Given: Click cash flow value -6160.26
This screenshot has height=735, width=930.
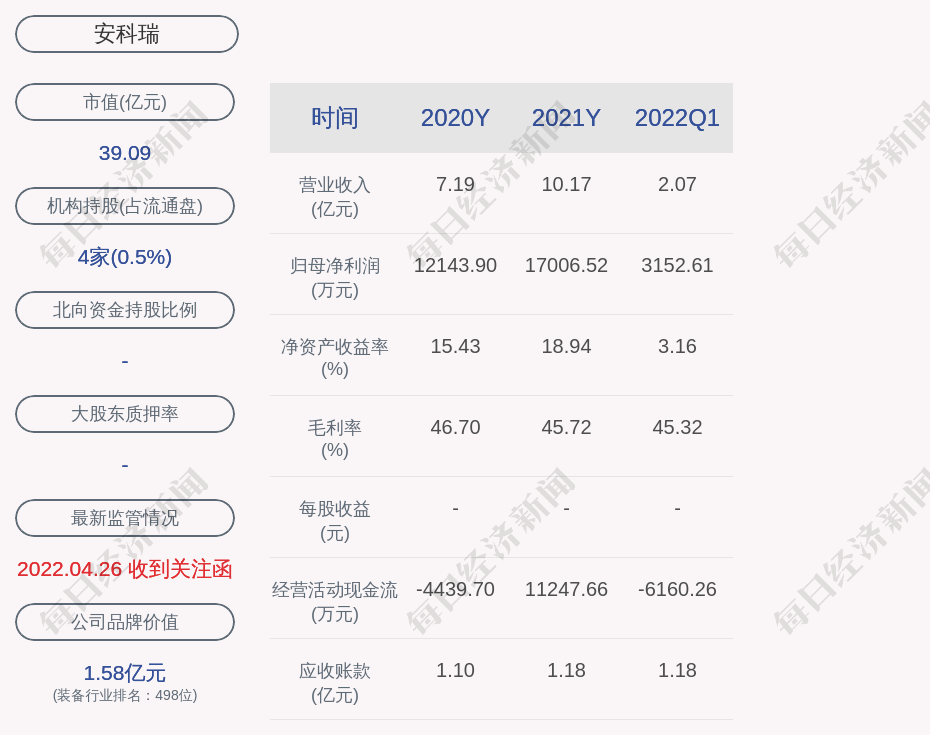Looking at the screenshot, I should [x=677, y=589].
